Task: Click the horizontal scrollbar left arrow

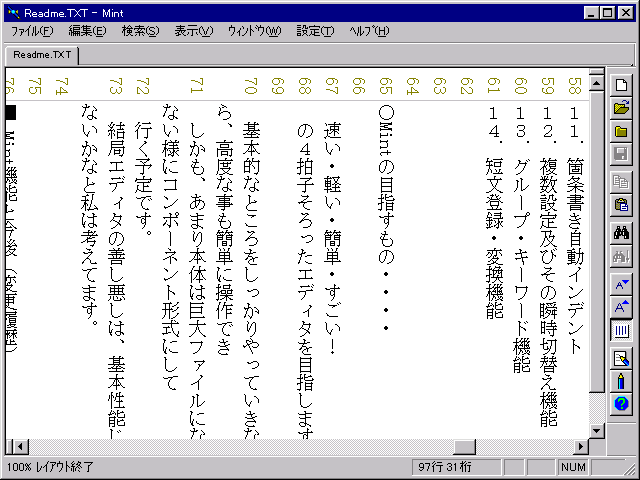Action: [20, 447]
